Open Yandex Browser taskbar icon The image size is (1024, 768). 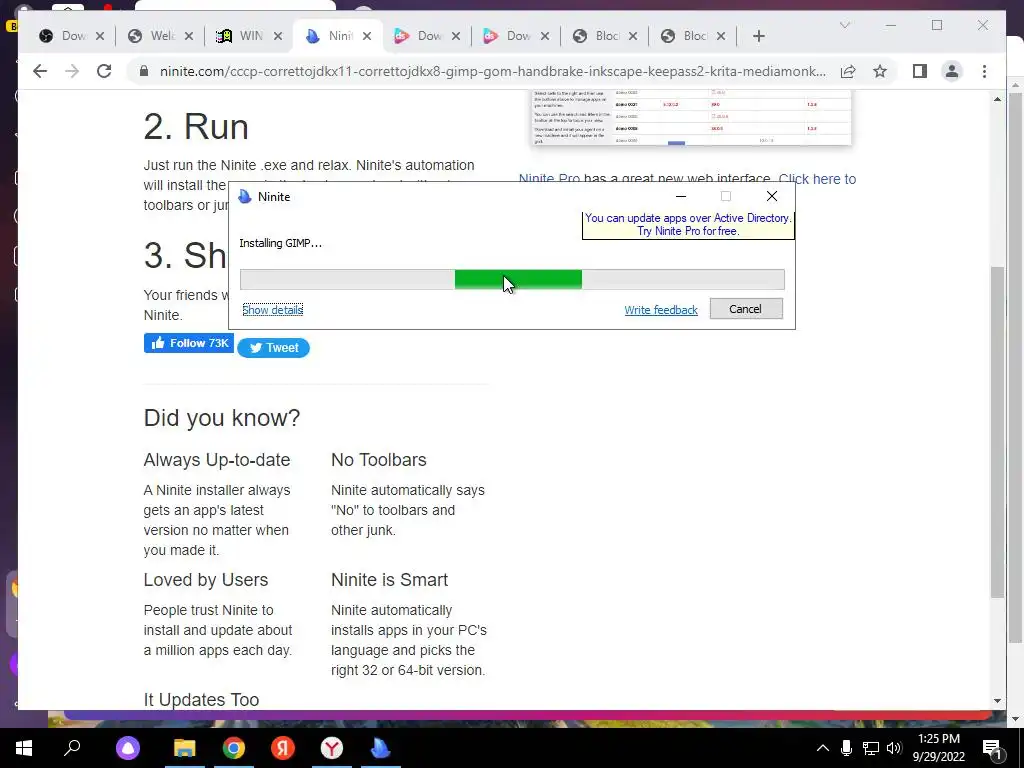coord(332,748)
